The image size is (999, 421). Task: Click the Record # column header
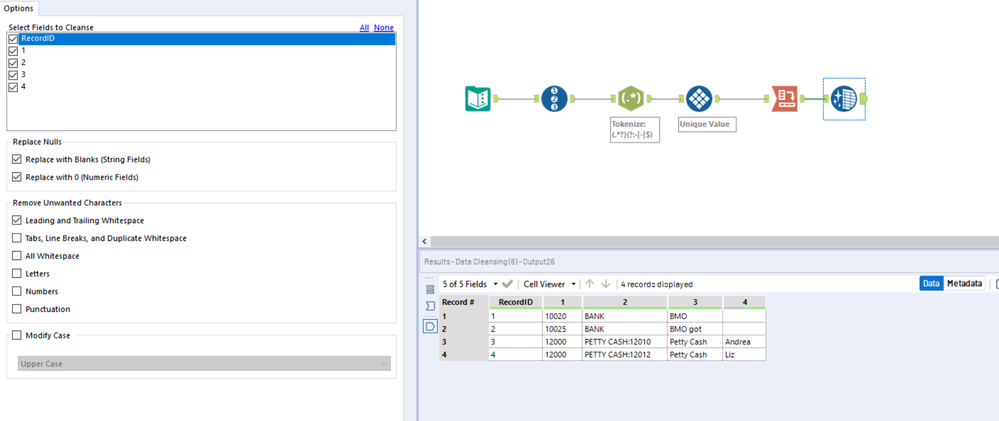pos(464,302)
